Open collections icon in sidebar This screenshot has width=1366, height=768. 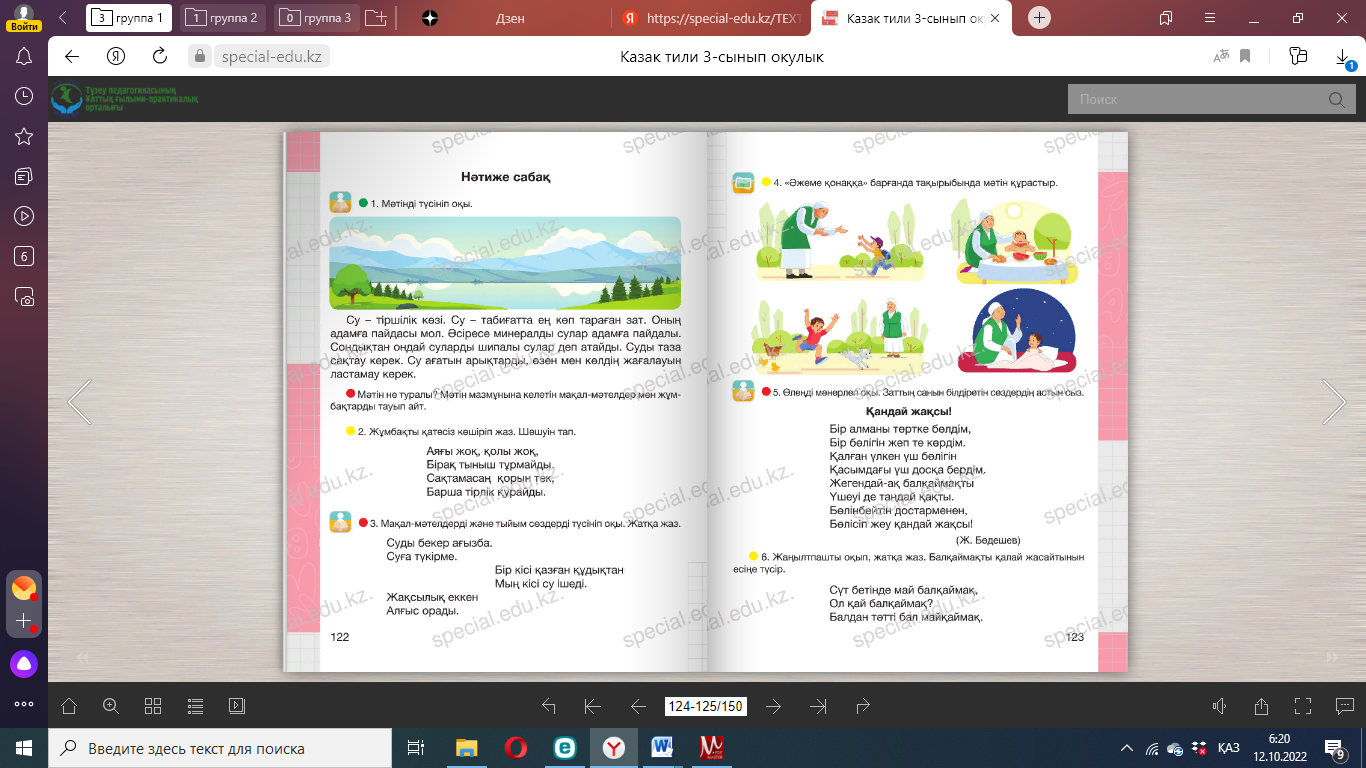(24, 176)
